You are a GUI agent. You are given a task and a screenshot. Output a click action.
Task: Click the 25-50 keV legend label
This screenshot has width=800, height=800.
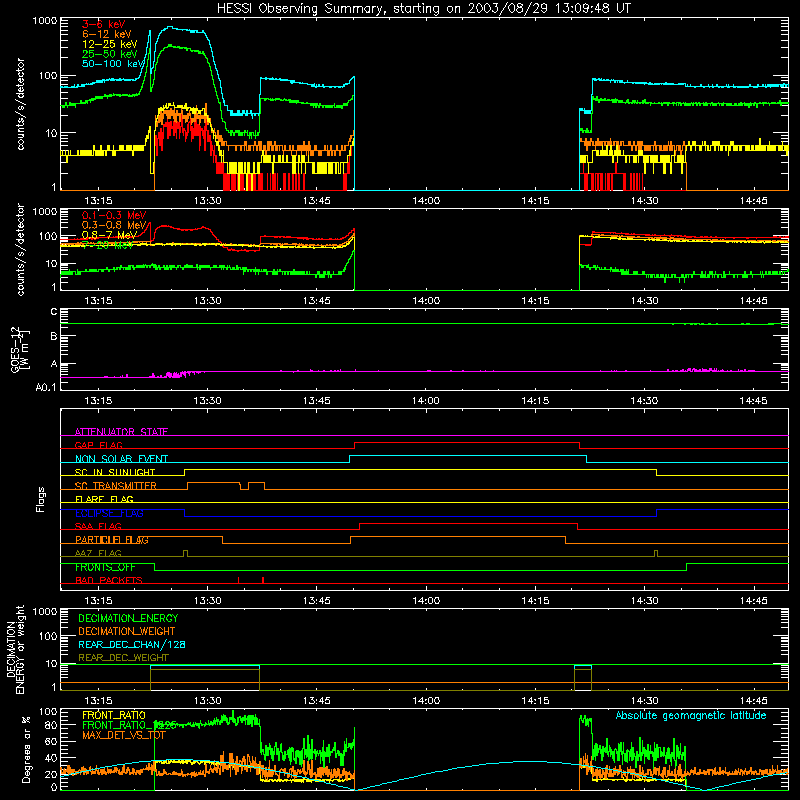(110, 54)
